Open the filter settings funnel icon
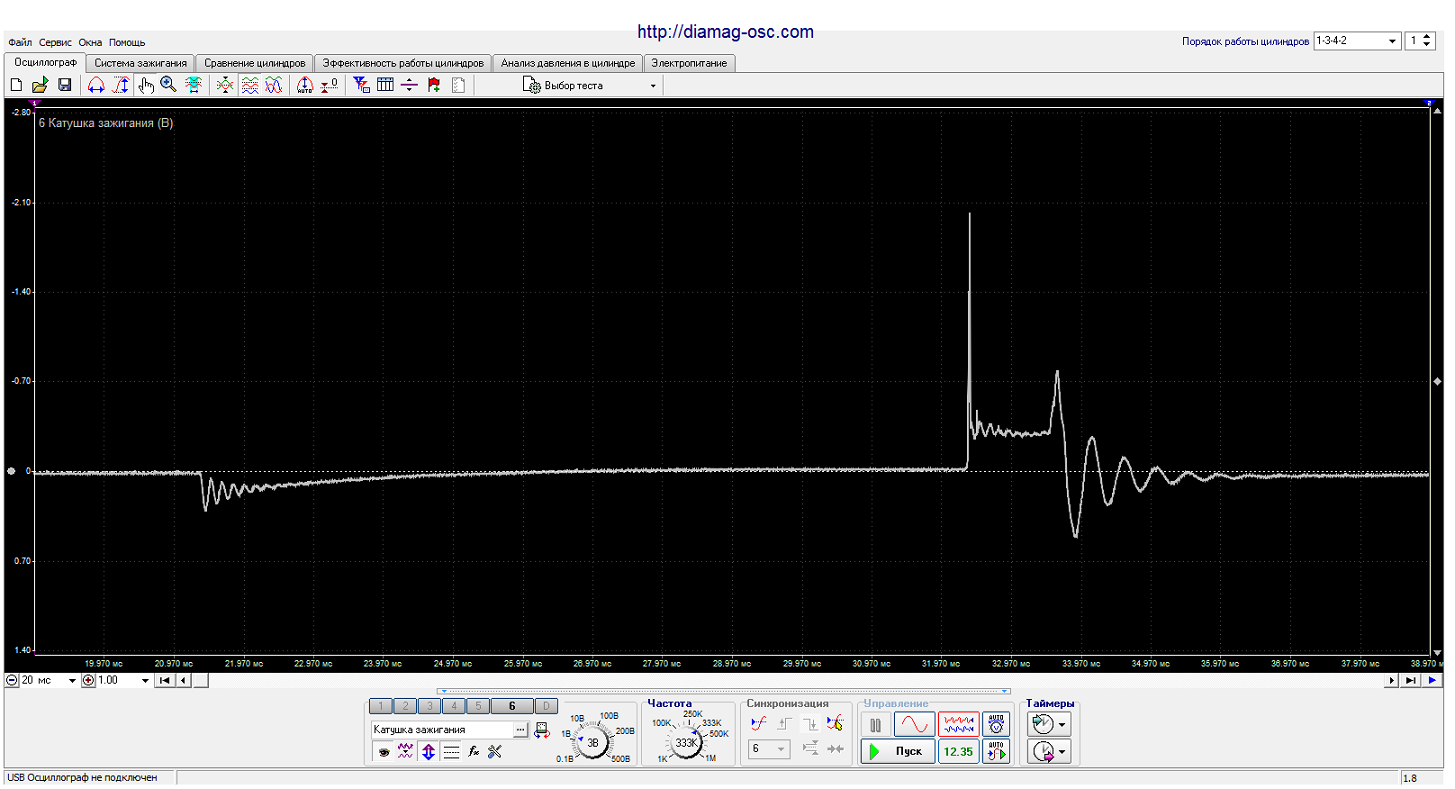Image resolution: width=1455 pixels, height=789 pixels. (x=362, y=86)
